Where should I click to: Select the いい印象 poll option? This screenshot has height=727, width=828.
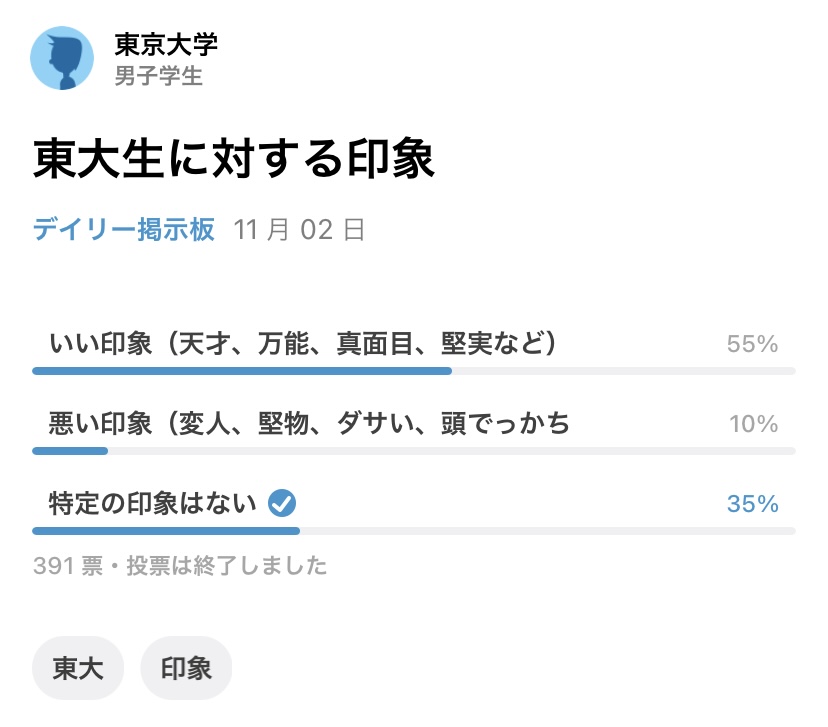(302, 344)
